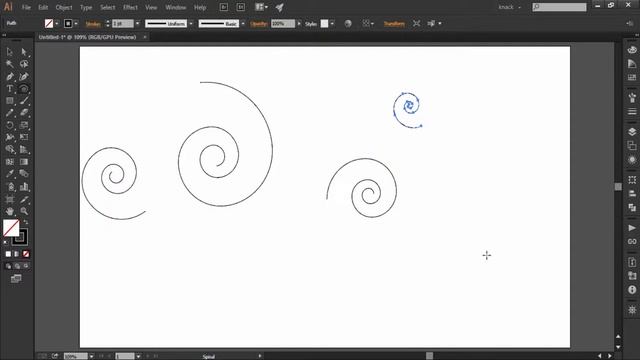Screen dimensions: 640x360
Task: Select the Pencil tool
Action: click(9, 113)
